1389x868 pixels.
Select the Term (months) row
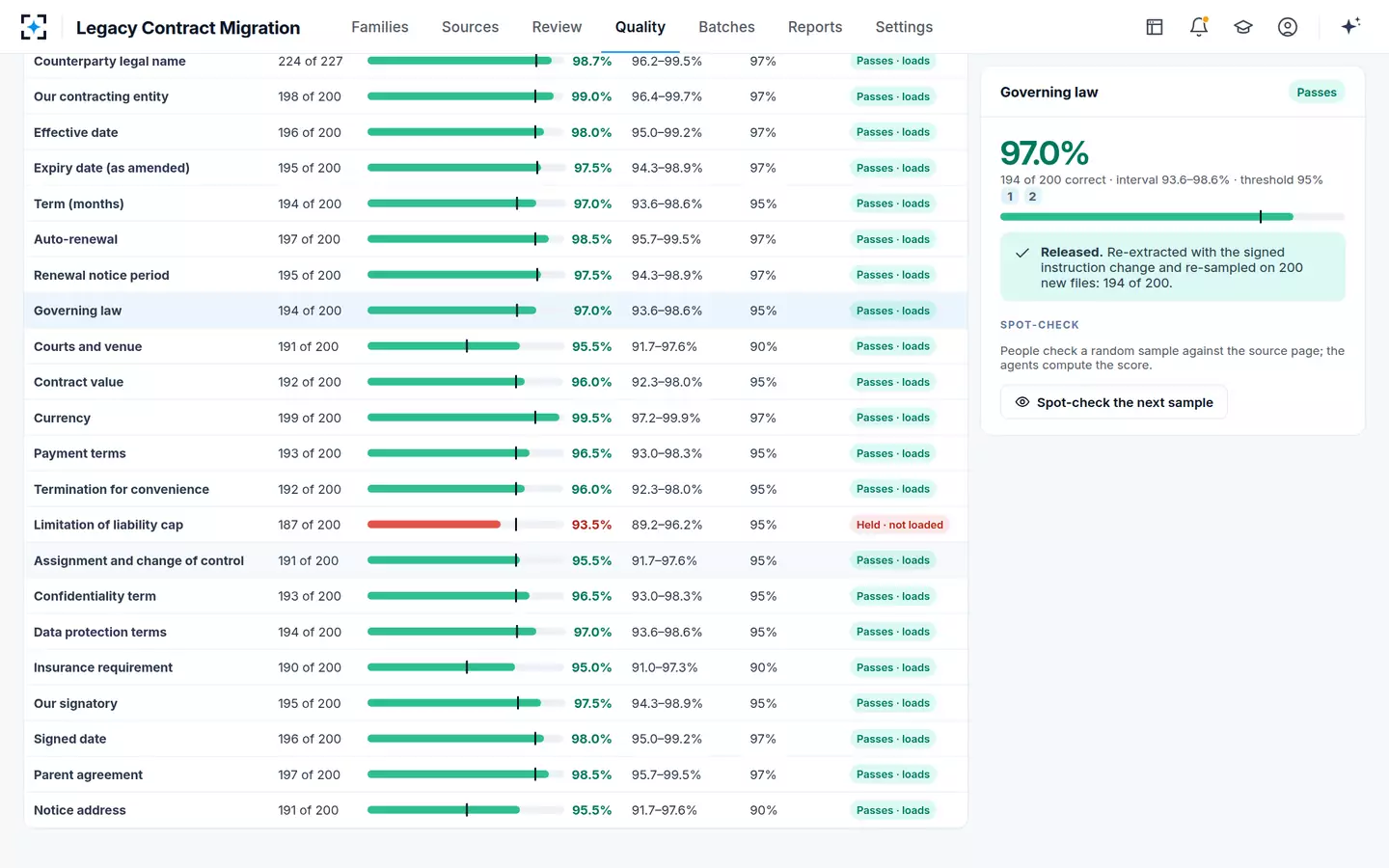pos(496,203)
